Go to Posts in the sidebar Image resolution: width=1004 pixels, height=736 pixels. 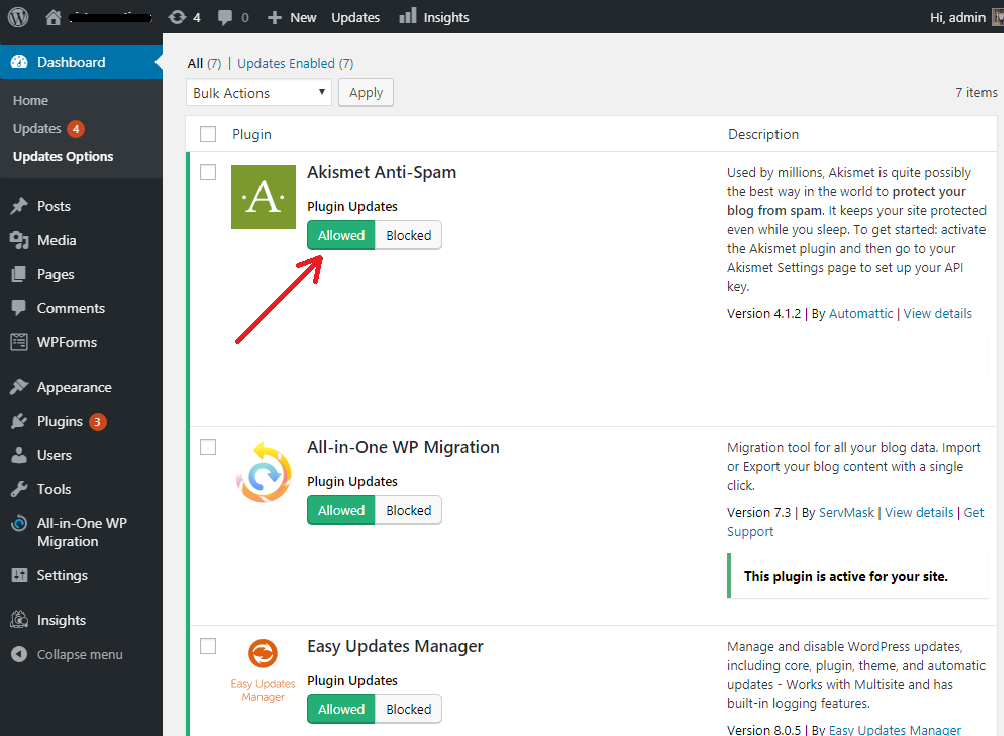[x=54, y=206]
